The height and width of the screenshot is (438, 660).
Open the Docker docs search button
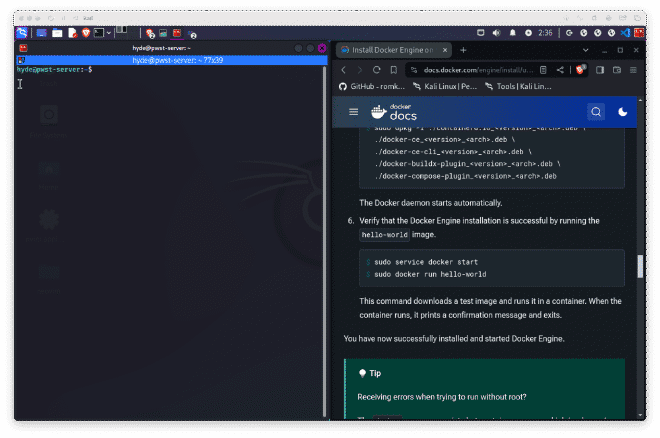coord(596,112)
